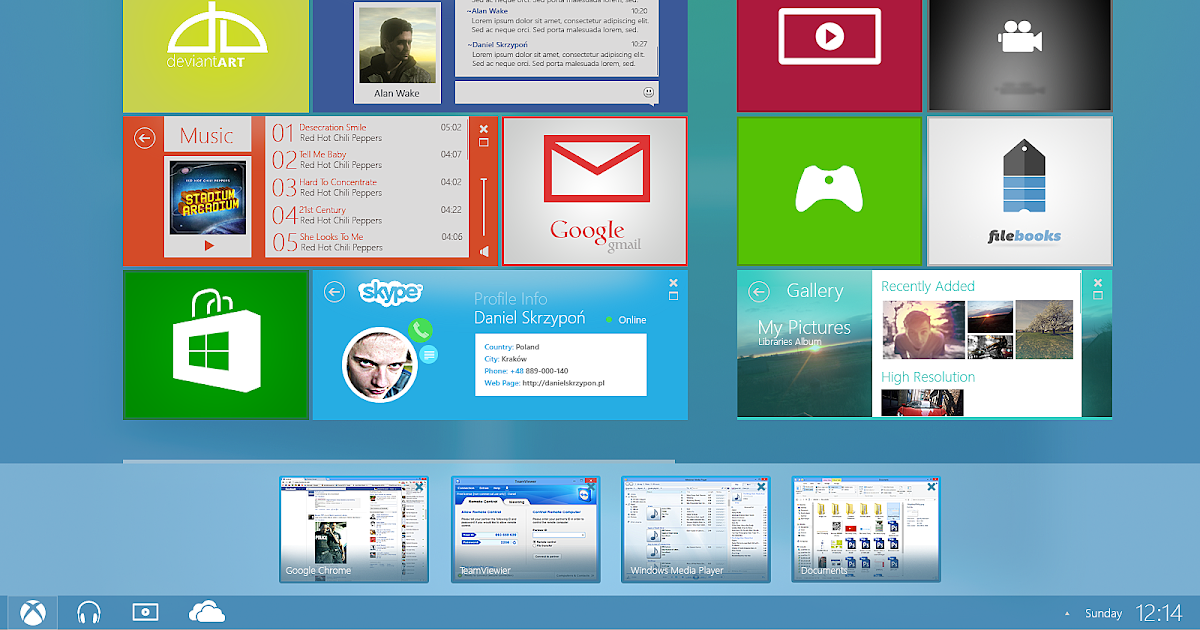The width and height of the screenshot is (1200, 630).
Task: Click the emoticon smiley in chat tile
Action: (649, 92)
